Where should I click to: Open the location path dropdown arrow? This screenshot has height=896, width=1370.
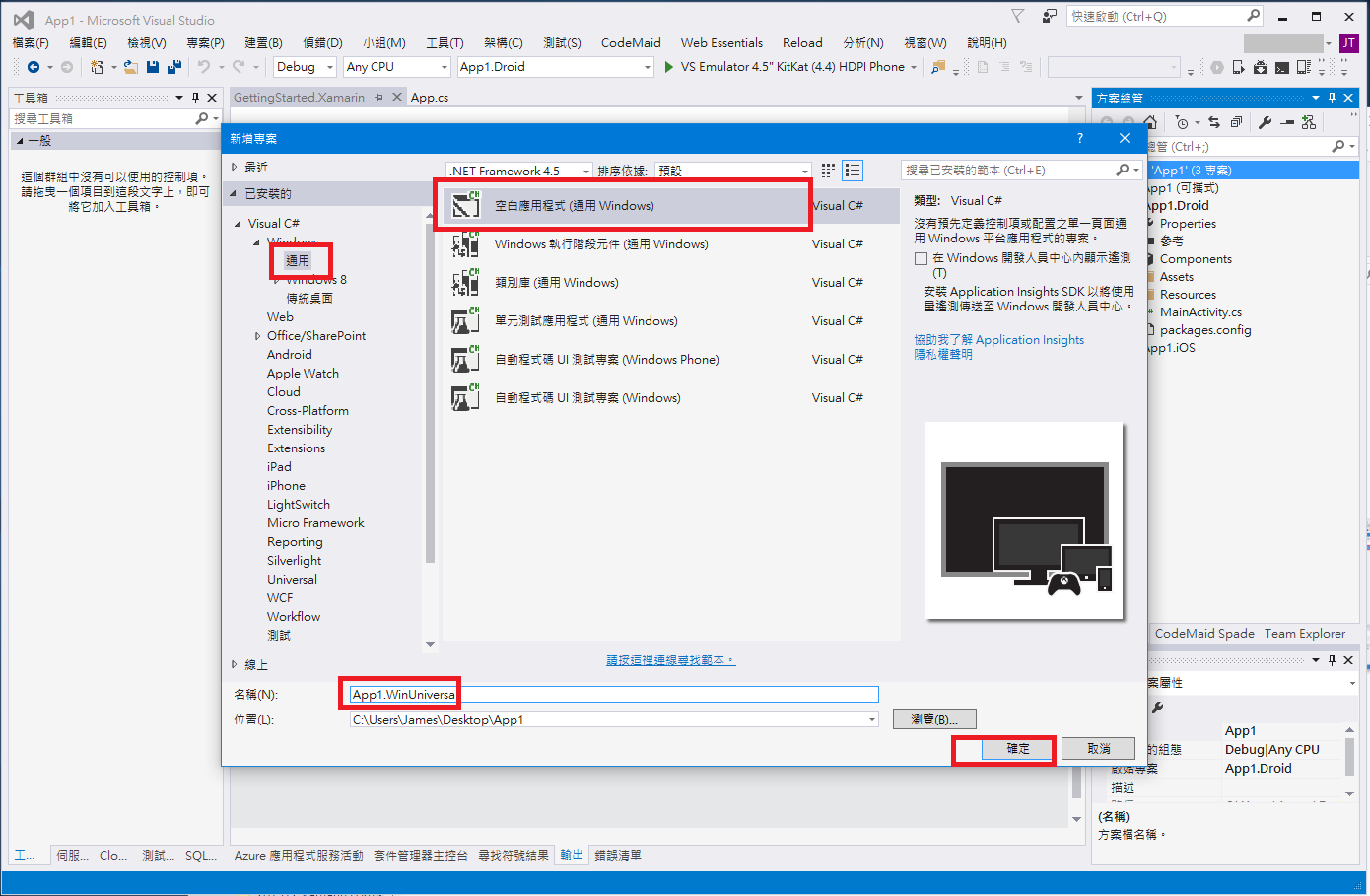pos(871,720)
